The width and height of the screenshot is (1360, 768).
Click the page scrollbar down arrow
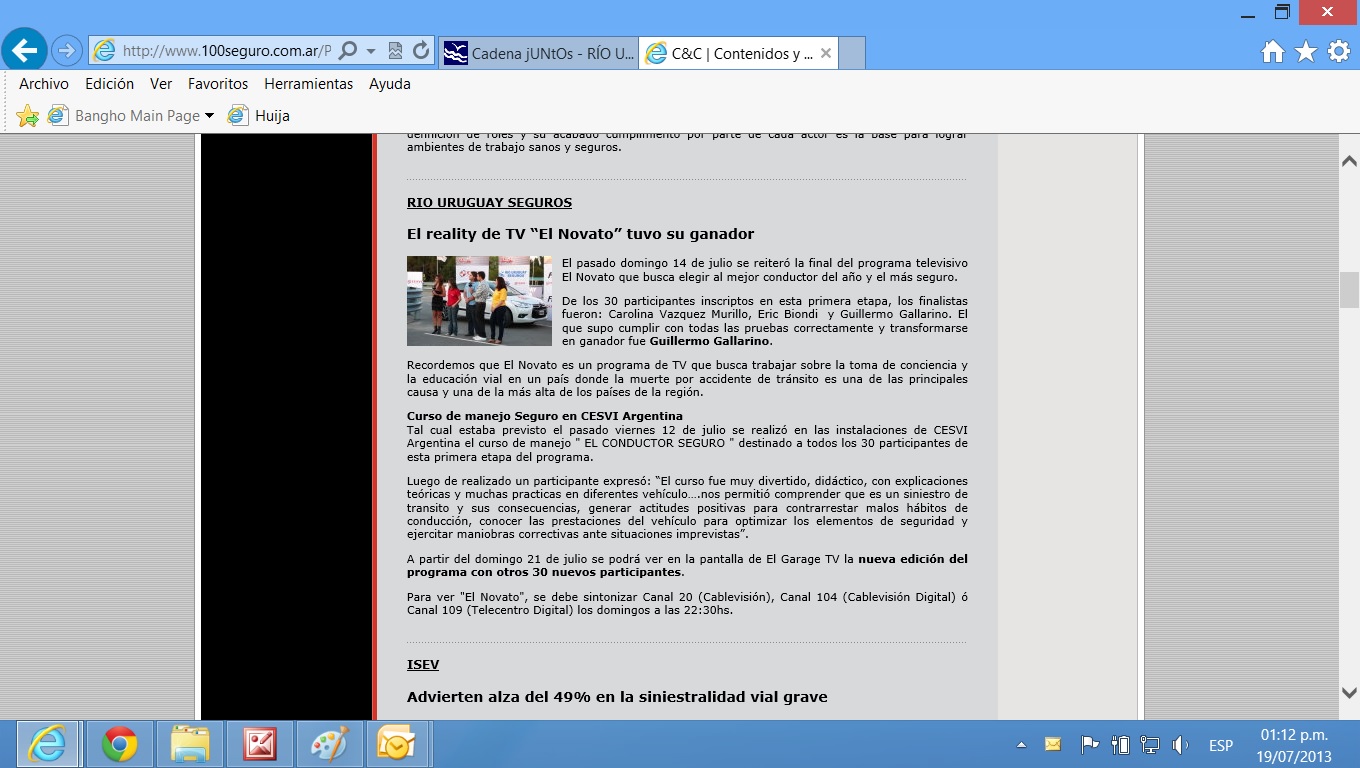point(1349,692)
